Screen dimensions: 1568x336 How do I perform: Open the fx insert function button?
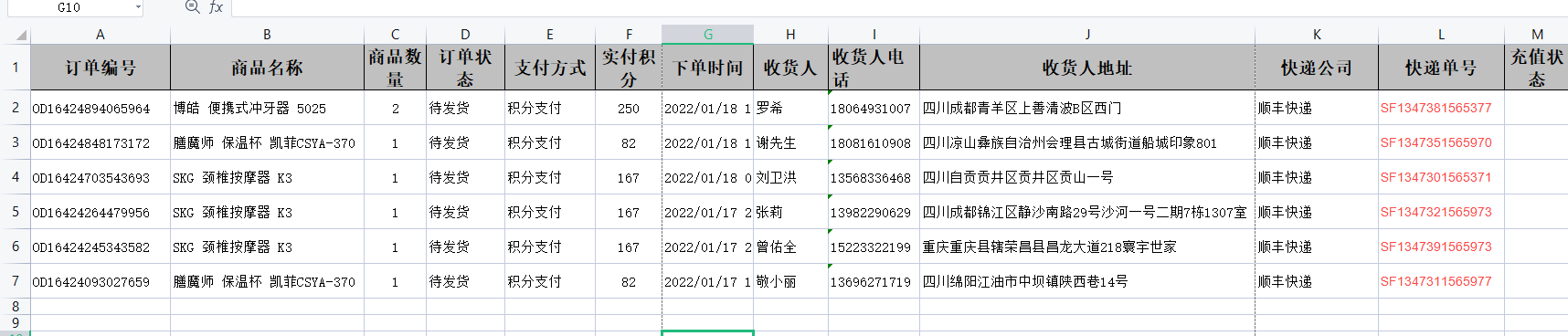coord(216,6)
